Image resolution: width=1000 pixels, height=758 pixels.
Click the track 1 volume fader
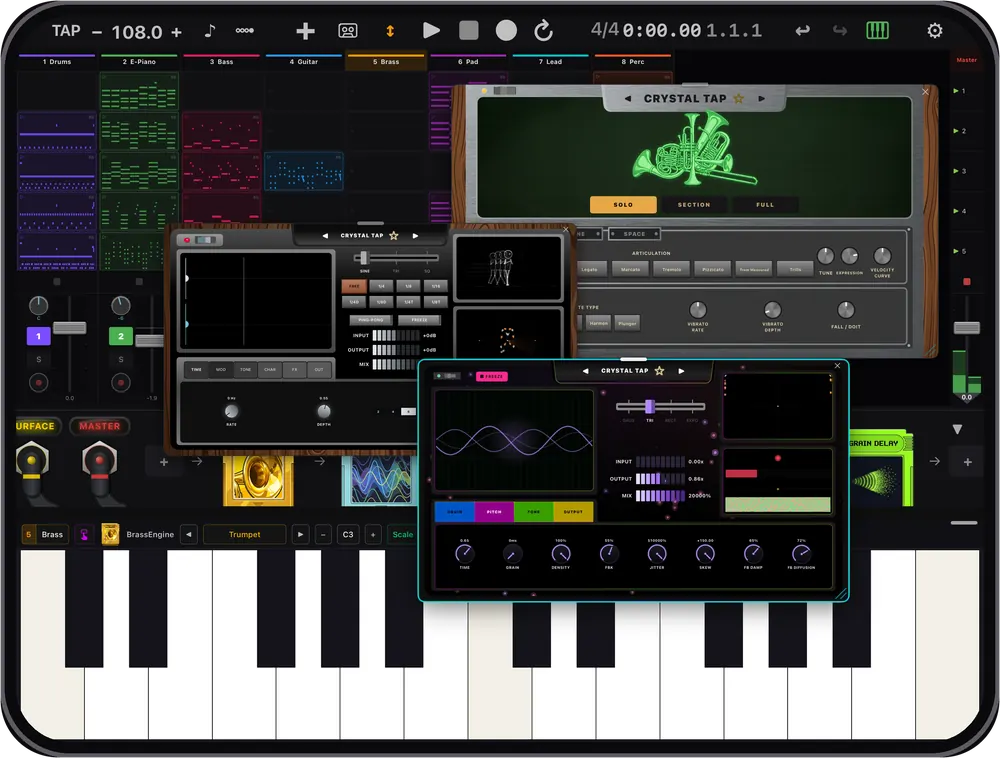click(70, 328)
